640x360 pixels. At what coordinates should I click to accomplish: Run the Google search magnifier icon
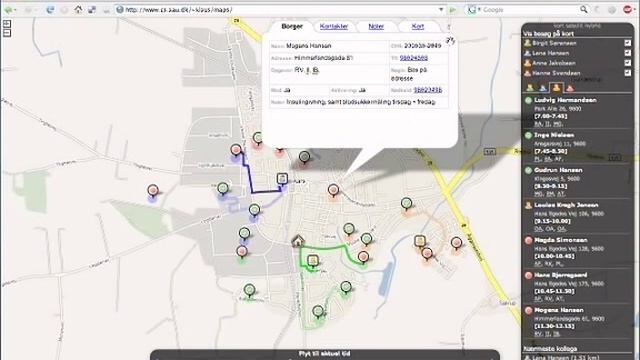point(584,9)
